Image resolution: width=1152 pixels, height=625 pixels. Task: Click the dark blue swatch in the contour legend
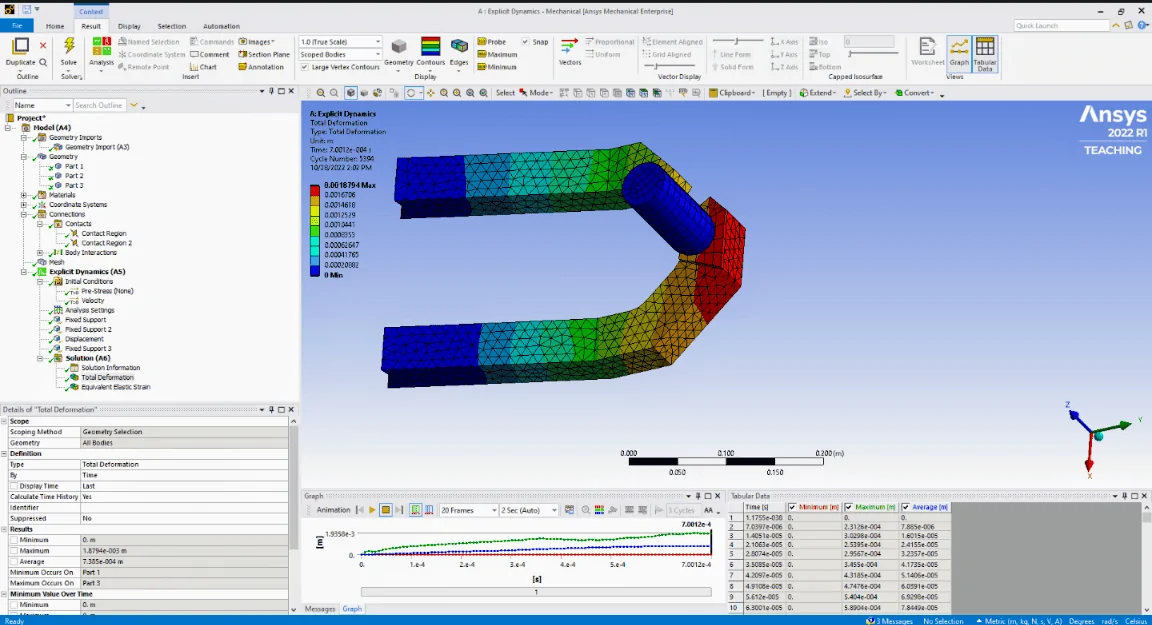[314, 271]
